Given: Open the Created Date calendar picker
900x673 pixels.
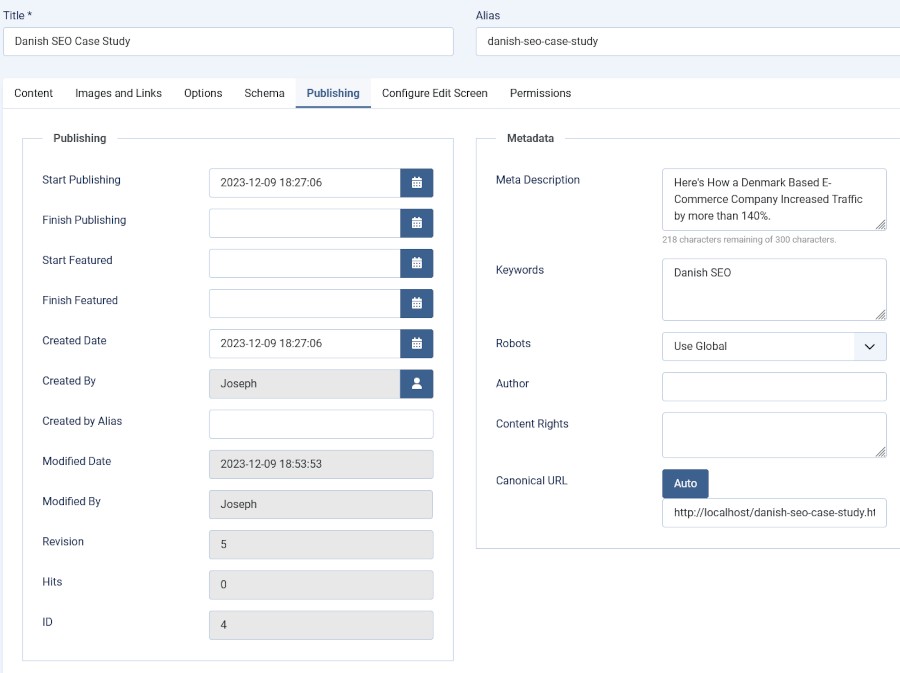Looking at the screenshot, I should click(417, 343).
